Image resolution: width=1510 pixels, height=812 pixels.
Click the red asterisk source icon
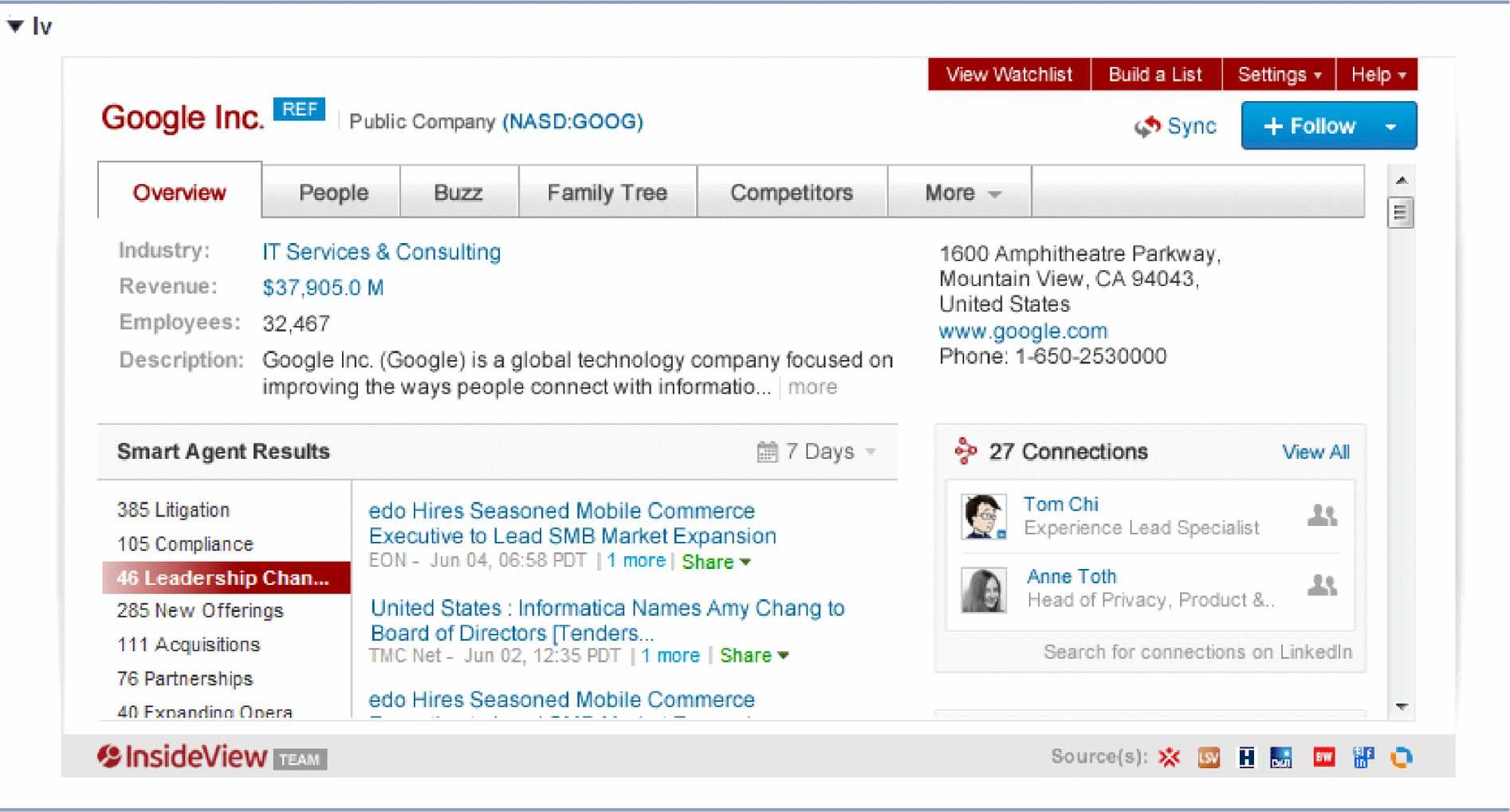coord(1169,757)
